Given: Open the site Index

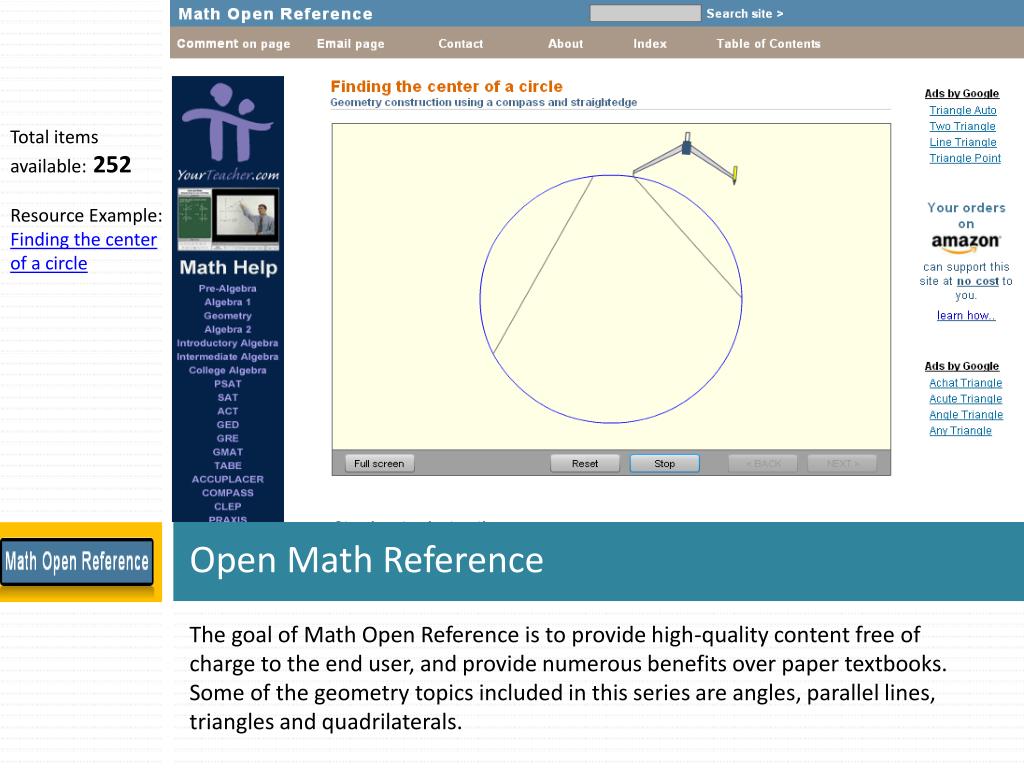Looking at the screenshot, I should [649, 44].
